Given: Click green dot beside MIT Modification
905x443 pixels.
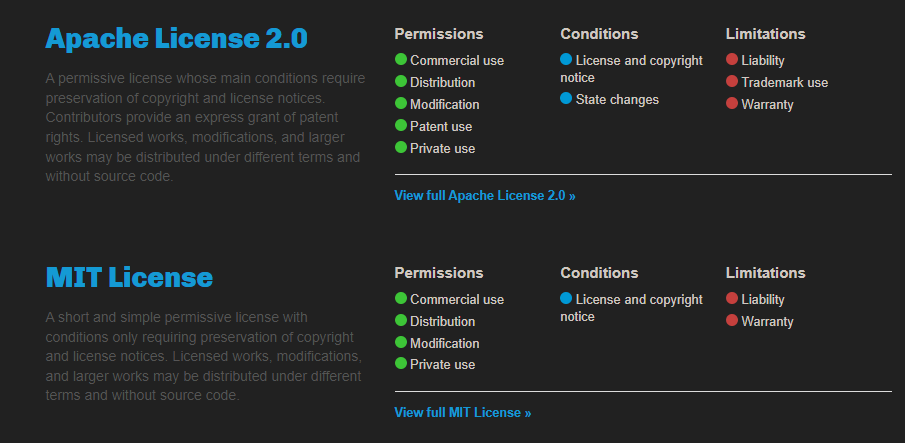Looking at the screenshot, I should point(401,343).
